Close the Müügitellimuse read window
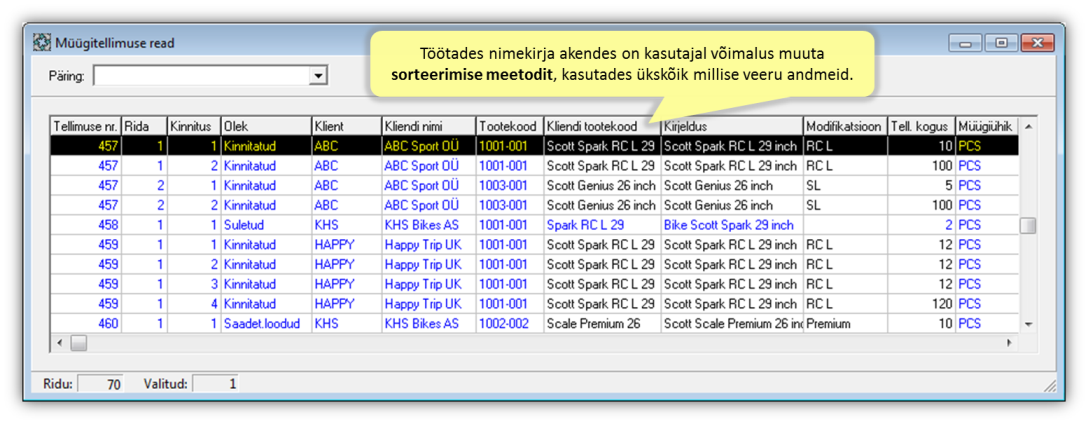This screenshot has width=1088, height=424. 1037,43
